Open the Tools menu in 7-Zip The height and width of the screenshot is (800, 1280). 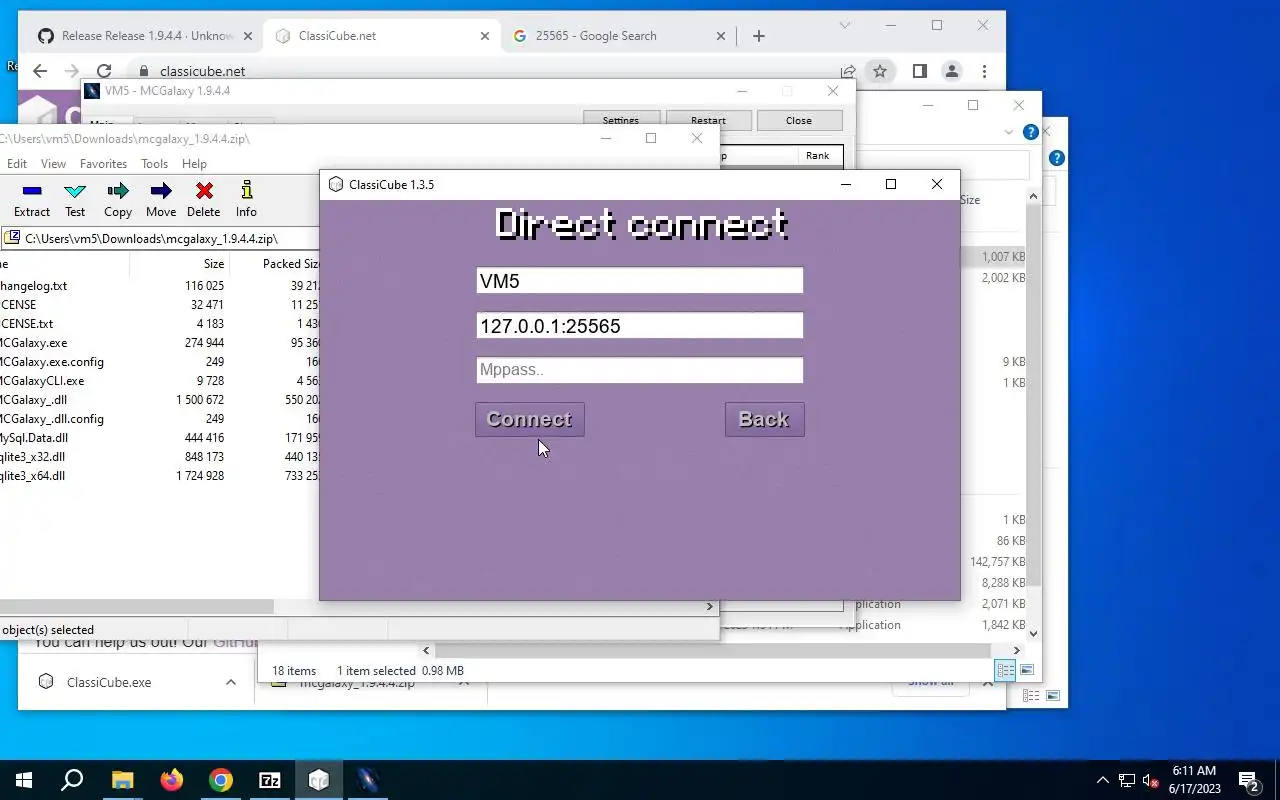point(154,163)
